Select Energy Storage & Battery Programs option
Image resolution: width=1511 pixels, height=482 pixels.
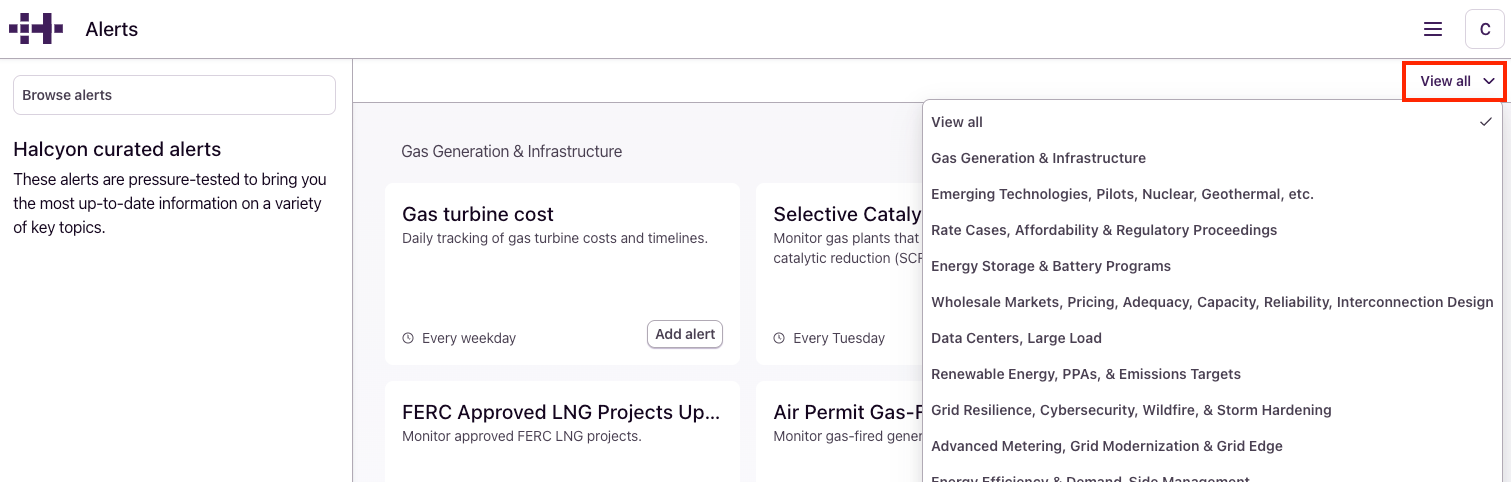[1212, 266]
